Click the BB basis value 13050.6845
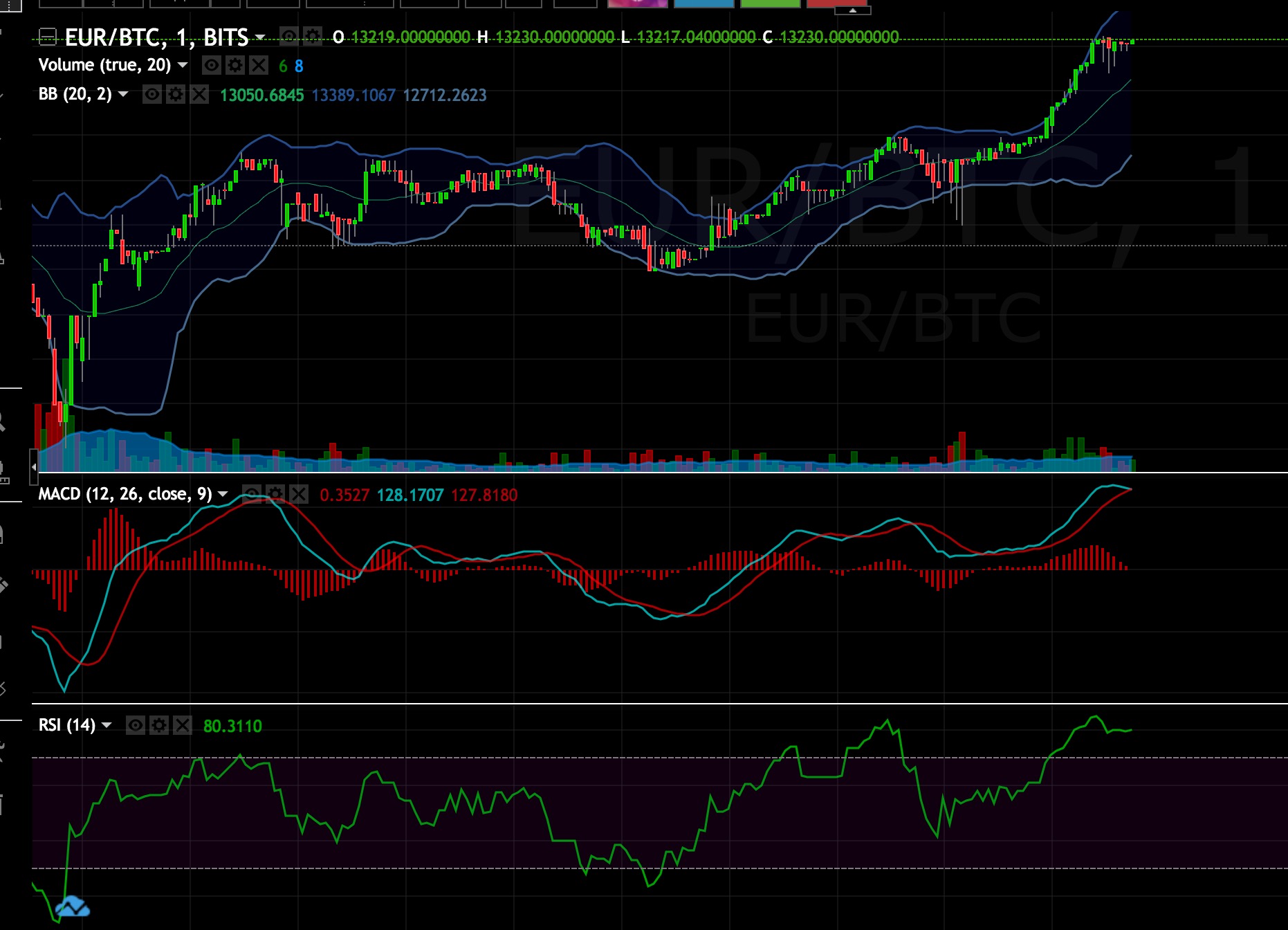1288x930 pixels. tap(261, 95)
